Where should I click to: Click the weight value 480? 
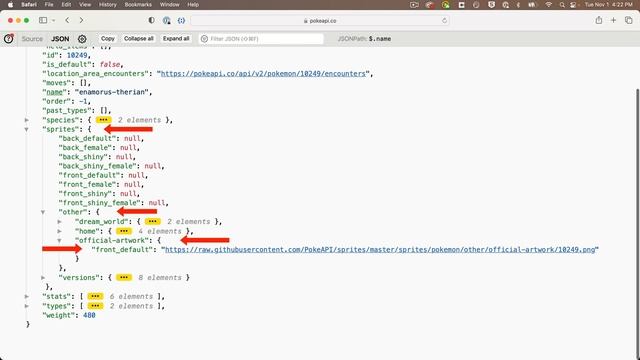(89, 316)
